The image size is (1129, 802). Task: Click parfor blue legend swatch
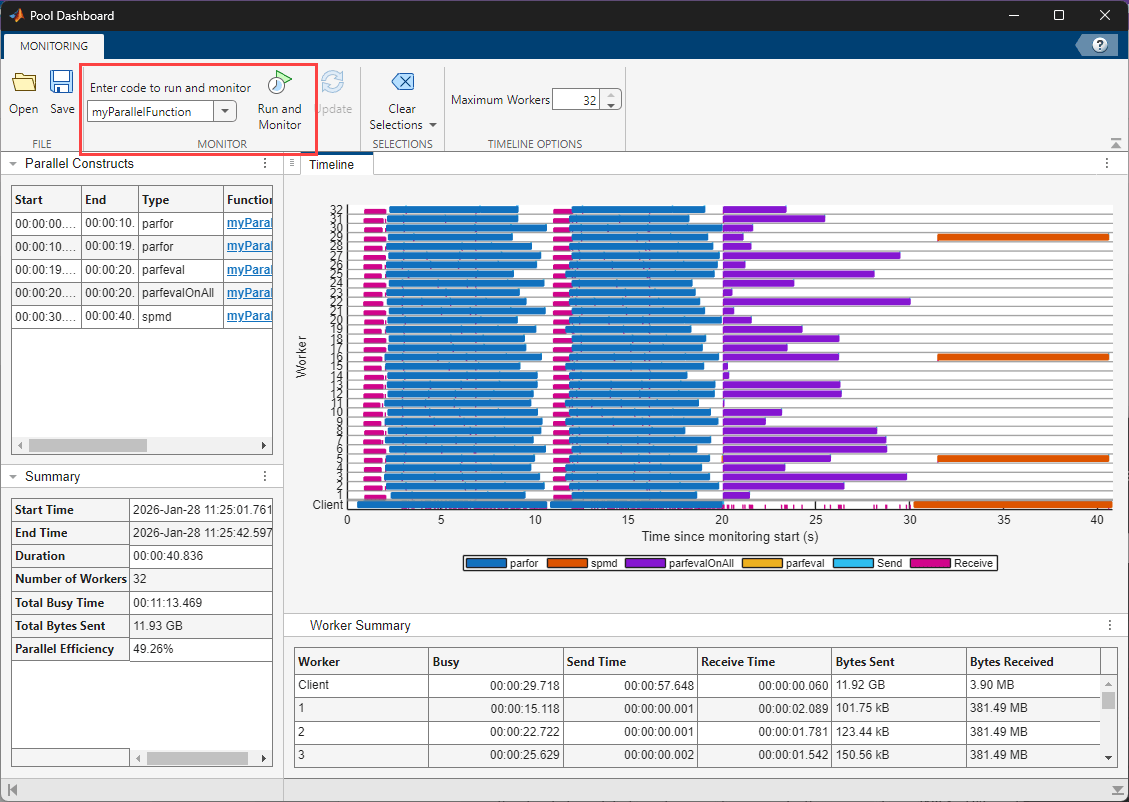[x=486, y=563]
